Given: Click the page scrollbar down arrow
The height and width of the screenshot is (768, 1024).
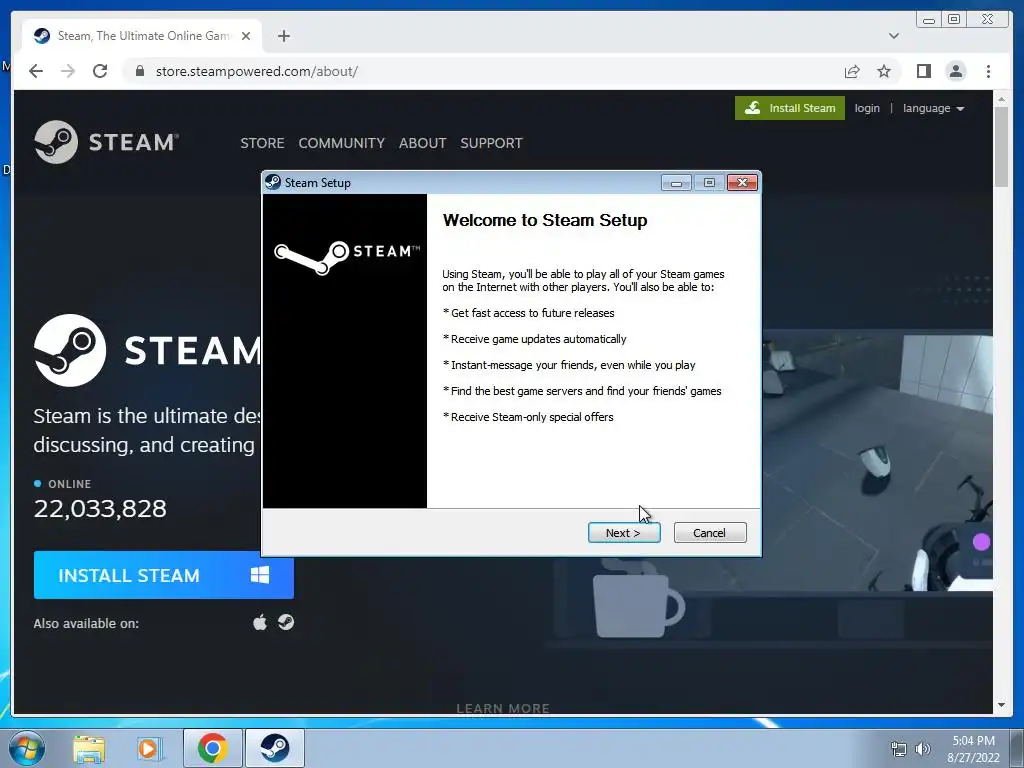Looking at the screenshot, I should click(1001, 705).
